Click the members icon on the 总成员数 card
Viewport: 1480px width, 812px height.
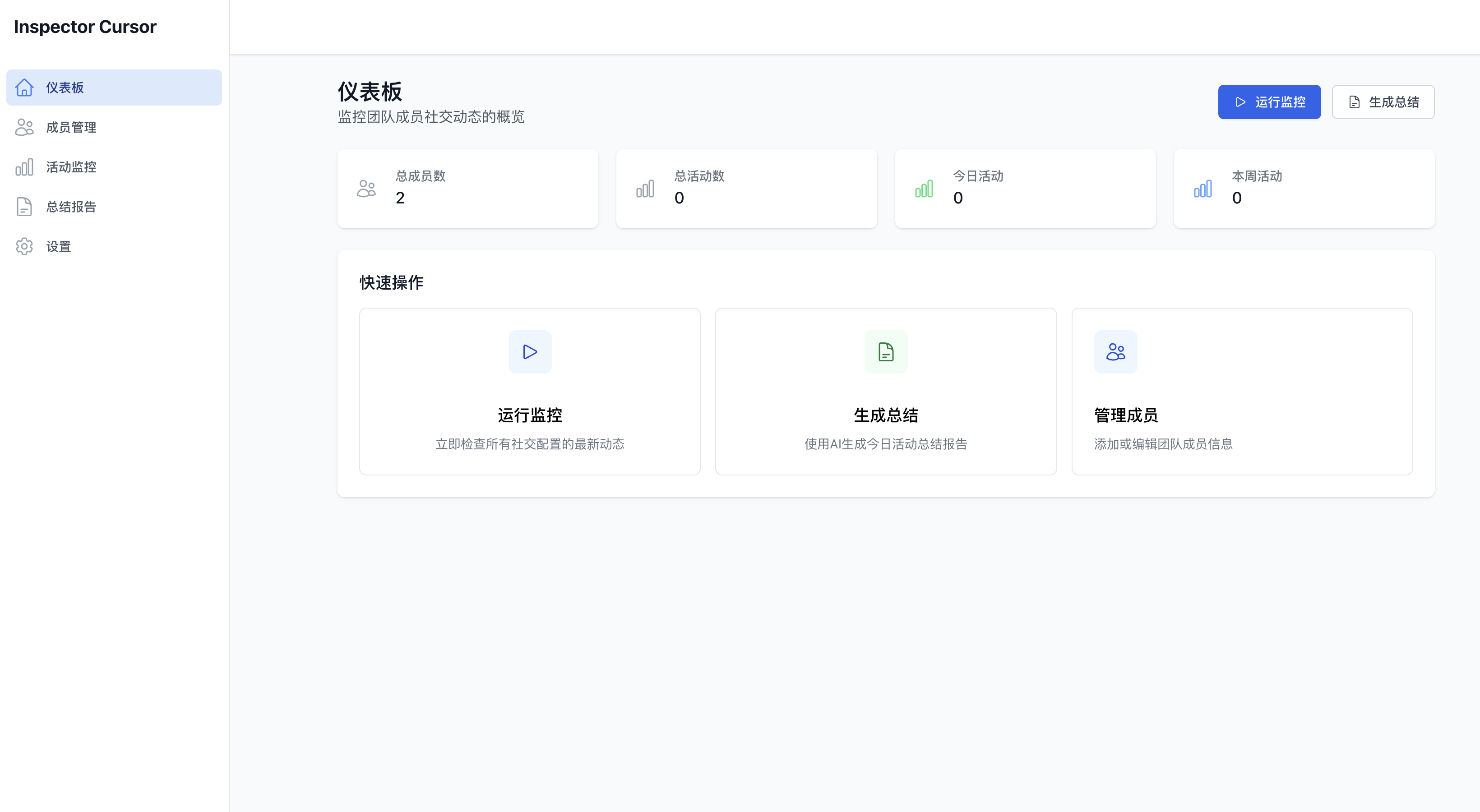[366, 188]
